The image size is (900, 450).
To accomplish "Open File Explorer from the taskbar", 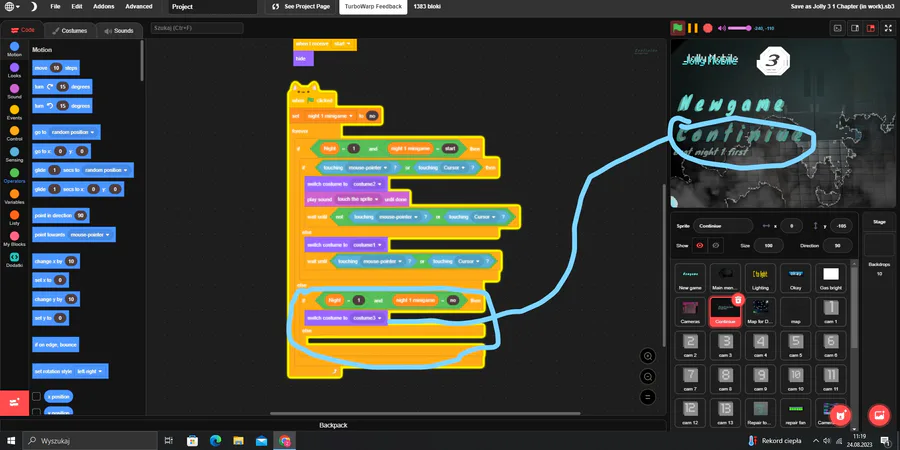I will (238, 441).
